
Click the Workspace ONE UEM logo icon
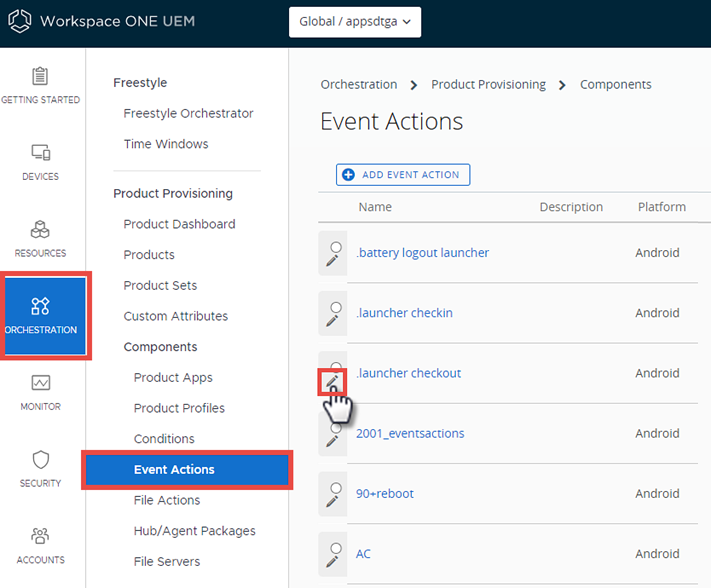pyautogui.click(x=19, y=21)
